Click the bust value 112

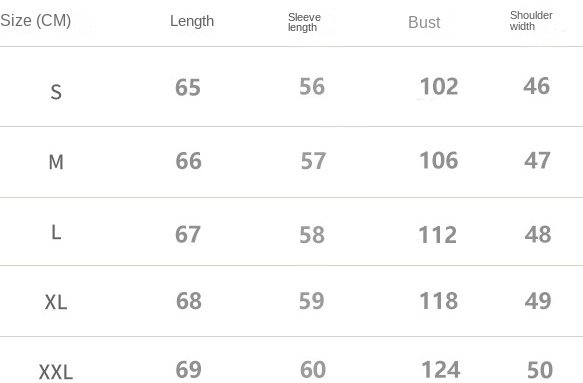tap(438, 235)
